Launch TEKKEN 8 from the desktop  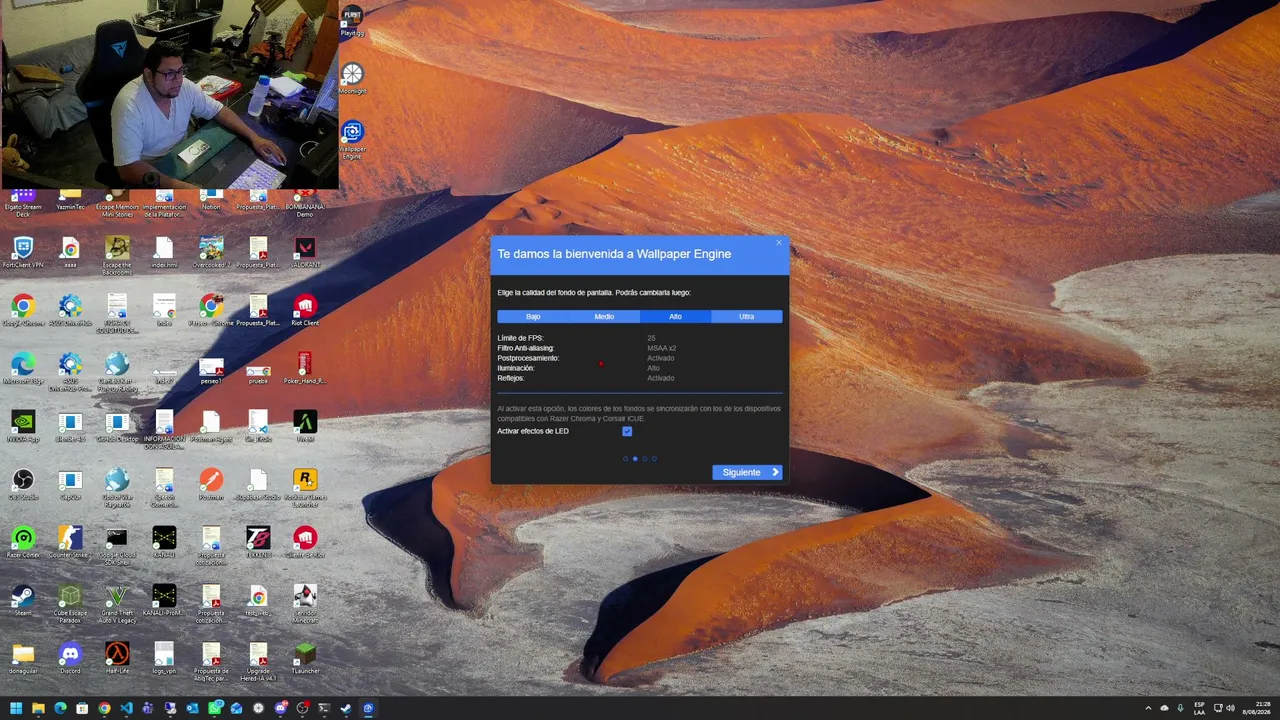click(x=258, y=543)
